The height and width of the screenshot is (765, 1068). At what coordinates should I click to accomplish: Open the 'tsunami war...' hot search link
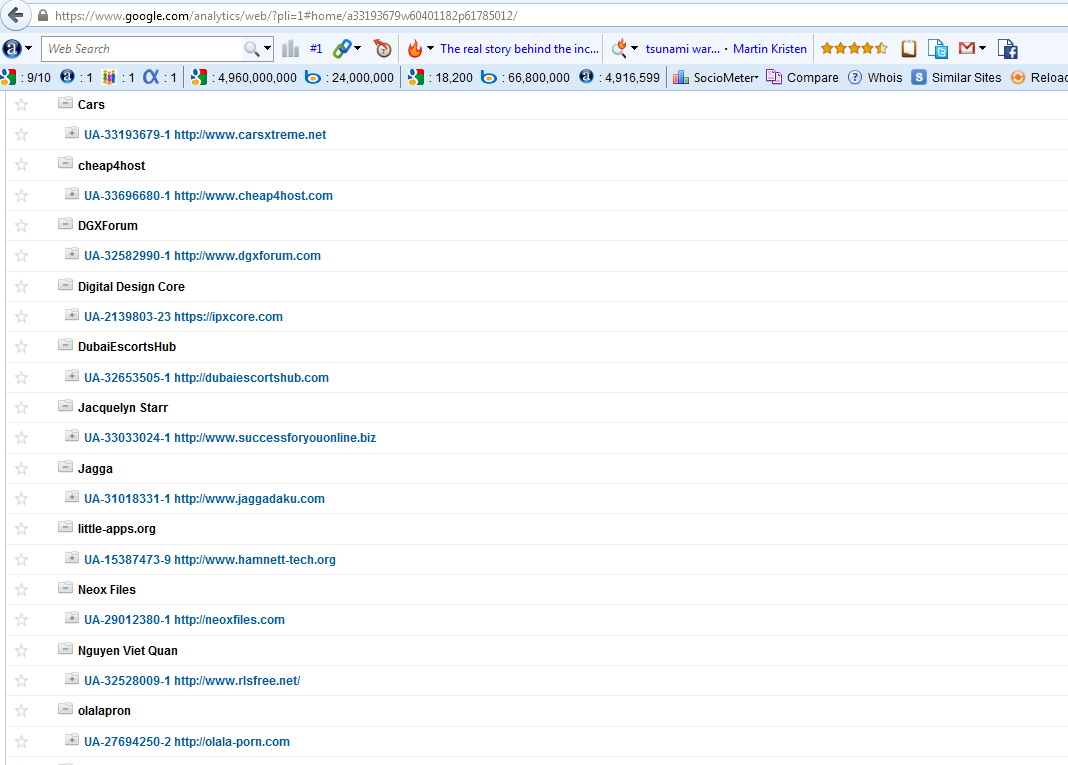click(x=682, y=49)
